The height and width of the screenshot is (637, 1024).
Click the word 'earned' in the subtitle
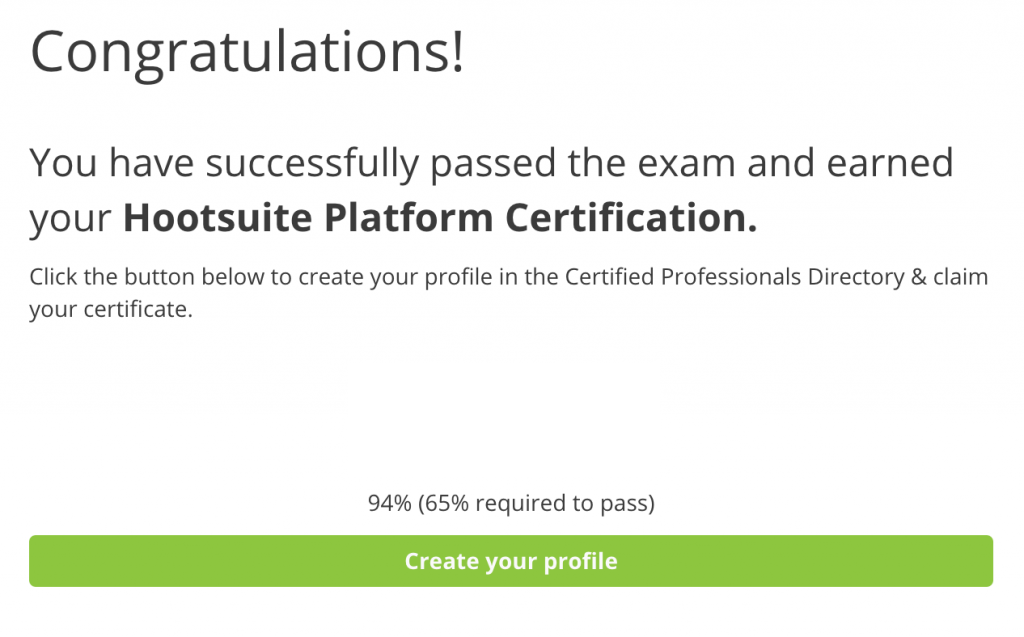890,163
